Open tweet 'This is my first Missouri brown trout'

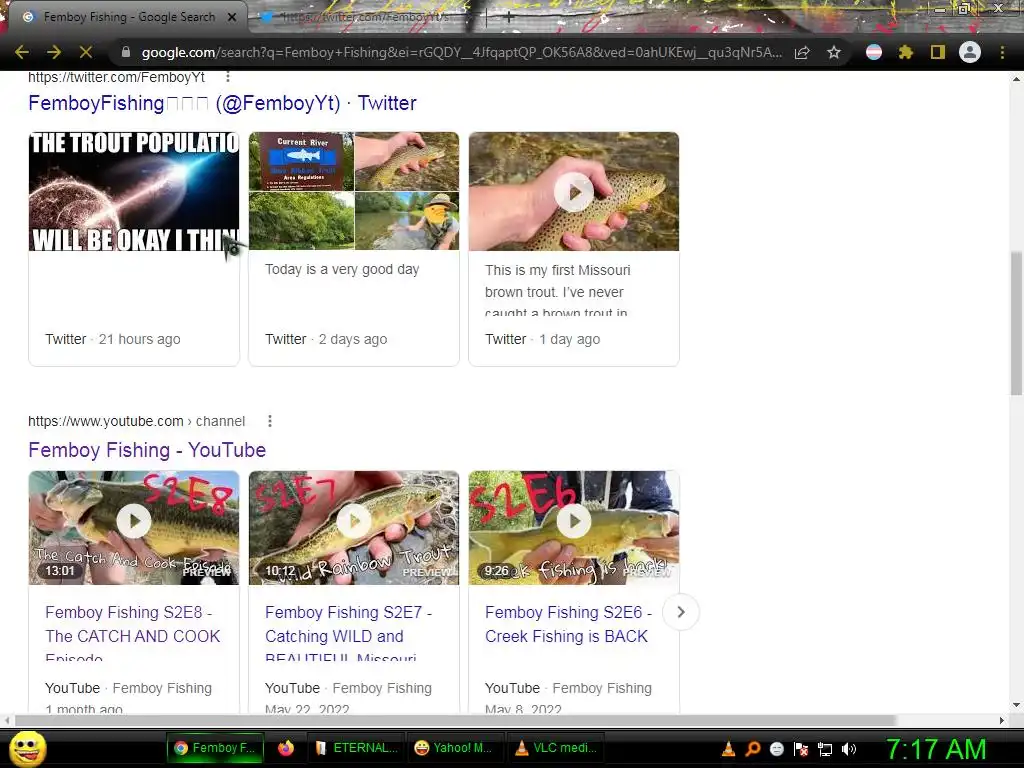tap(558, 291)
